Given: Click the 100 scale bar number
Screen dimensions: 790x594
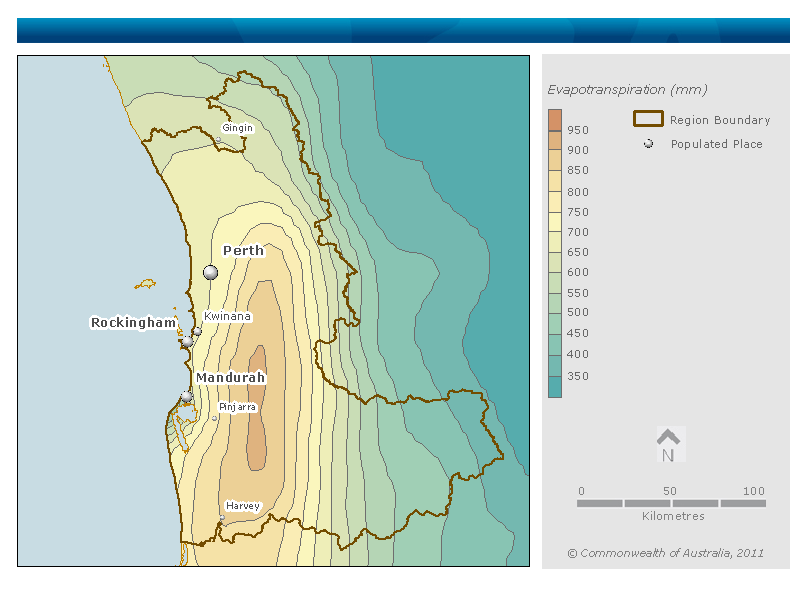Looking at the screenshot, I should click(x=754, y=491).
